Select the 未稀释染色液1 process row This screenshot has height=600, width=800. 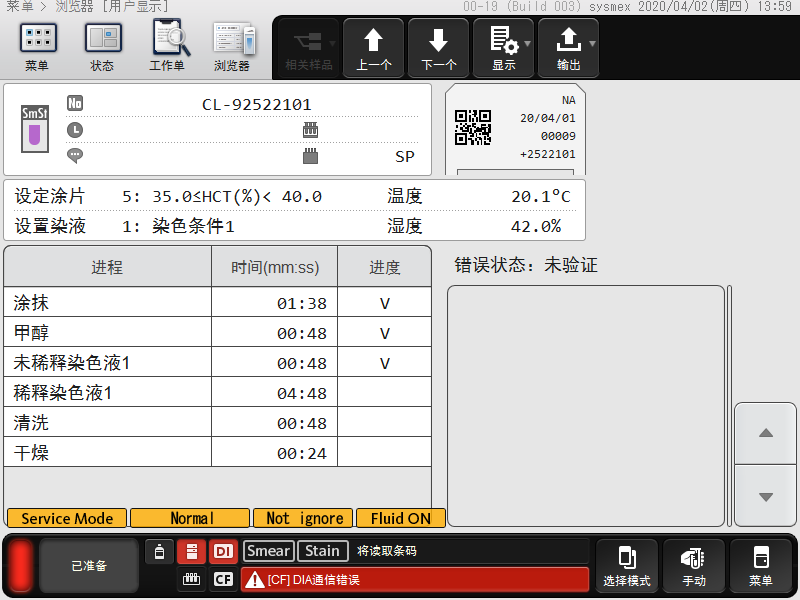(x=217, y=363)
